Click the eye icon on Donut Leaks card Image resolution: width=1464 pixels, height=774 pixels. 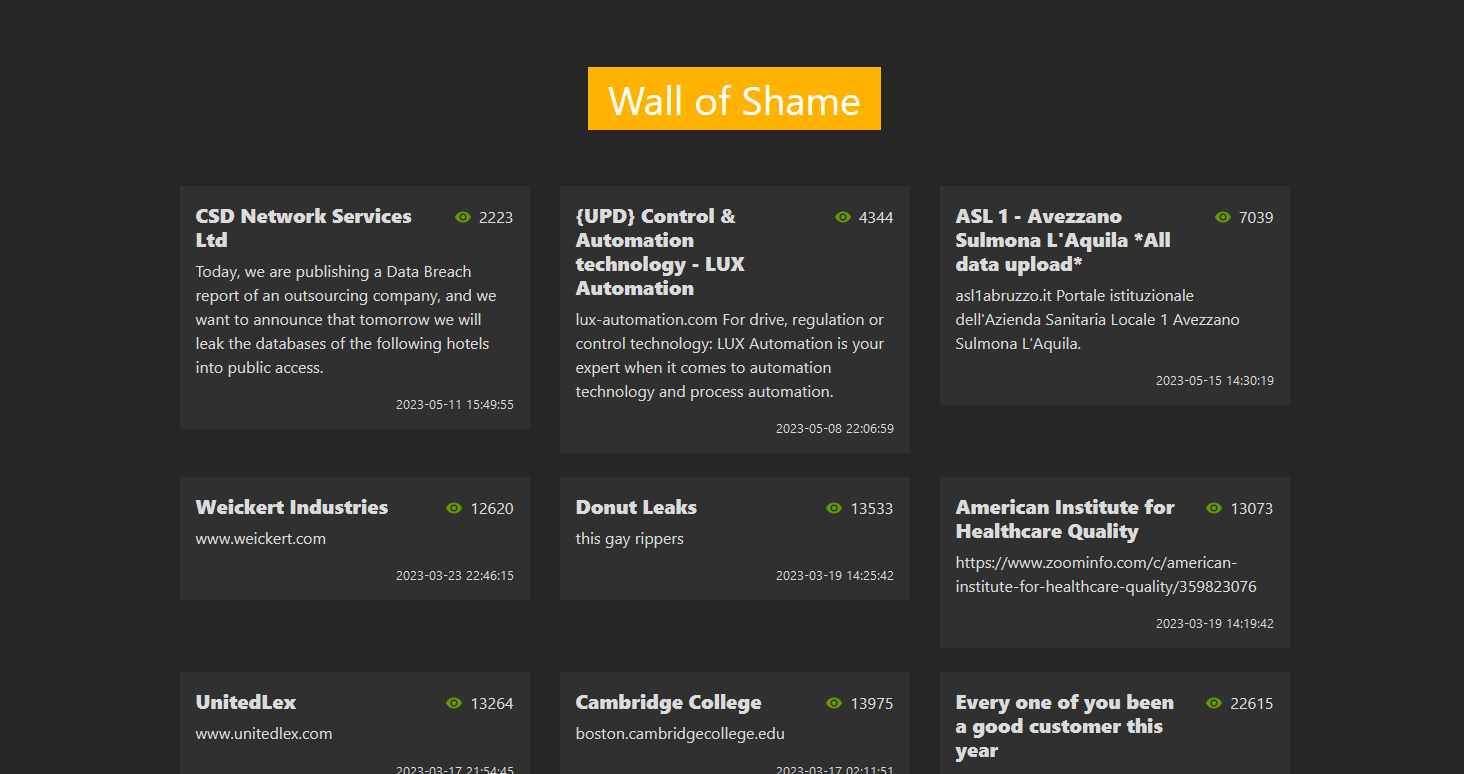834,508
